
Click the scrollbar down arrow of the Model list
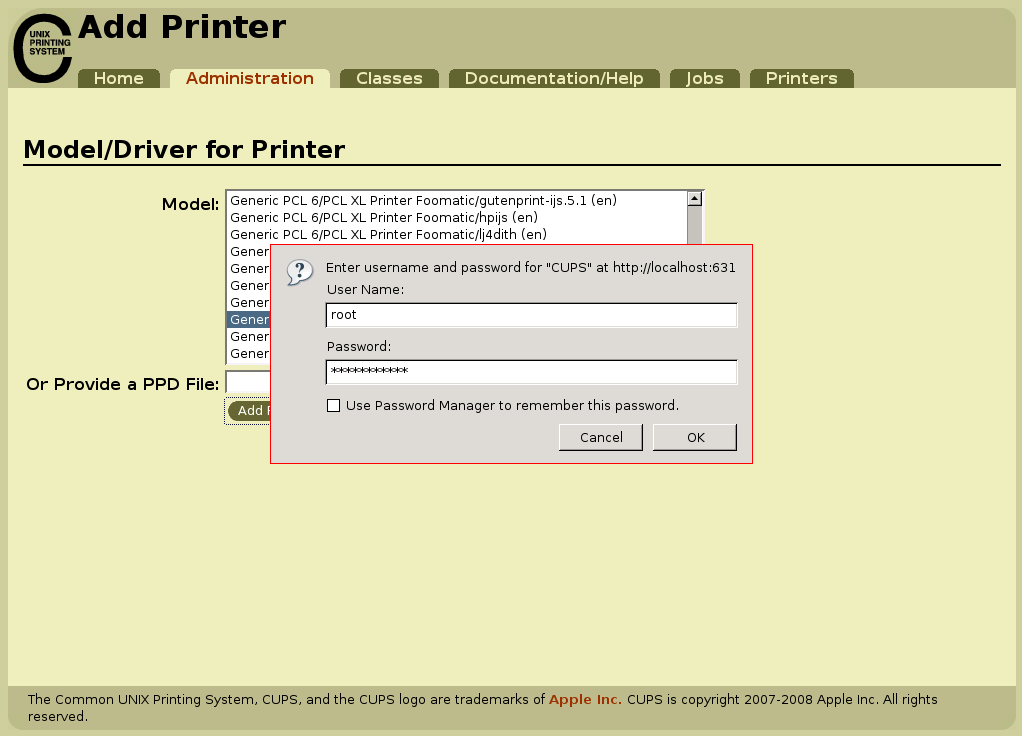tap(694, 355)
